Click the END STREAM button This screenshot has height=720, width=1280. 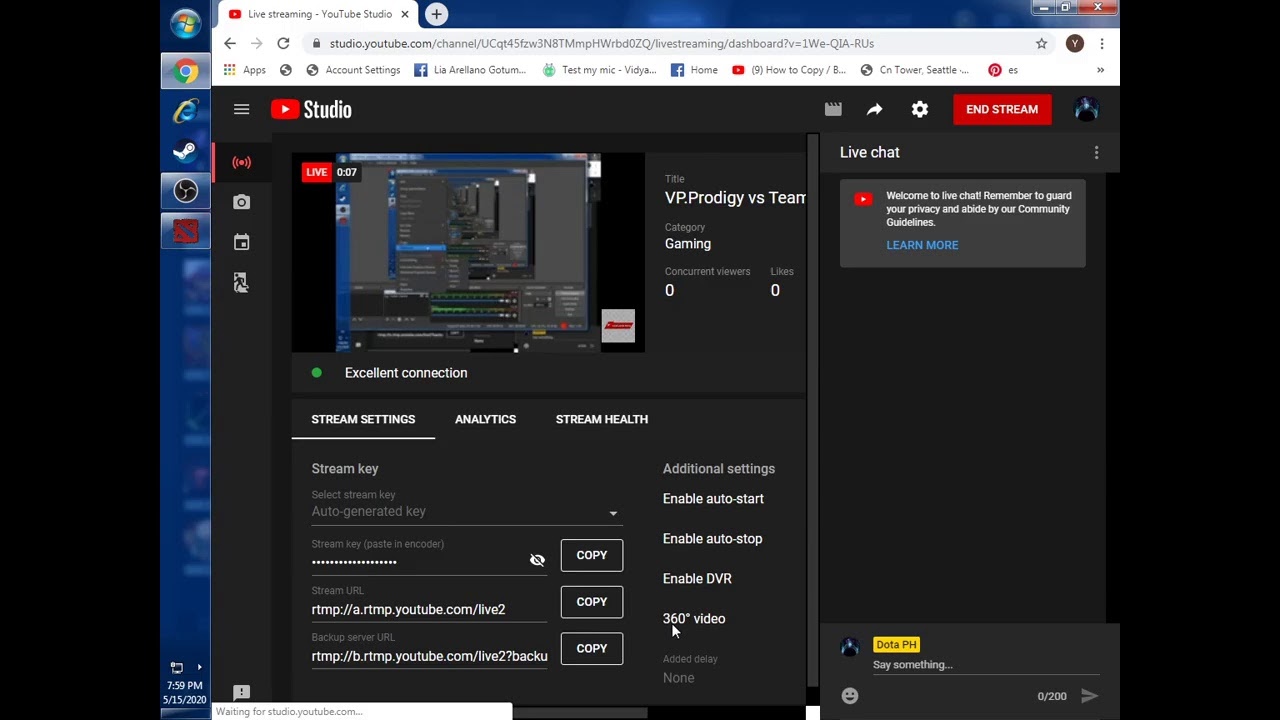coord(1002,109)
